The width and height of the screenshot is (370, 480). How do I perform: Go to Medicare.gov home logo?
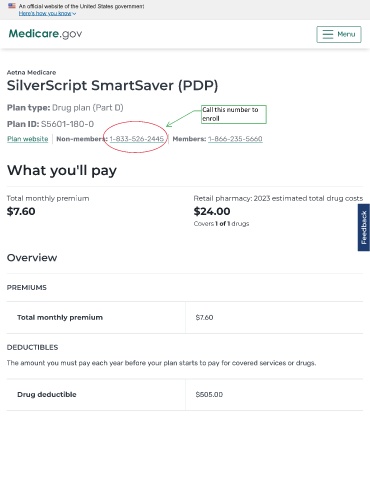45,34
